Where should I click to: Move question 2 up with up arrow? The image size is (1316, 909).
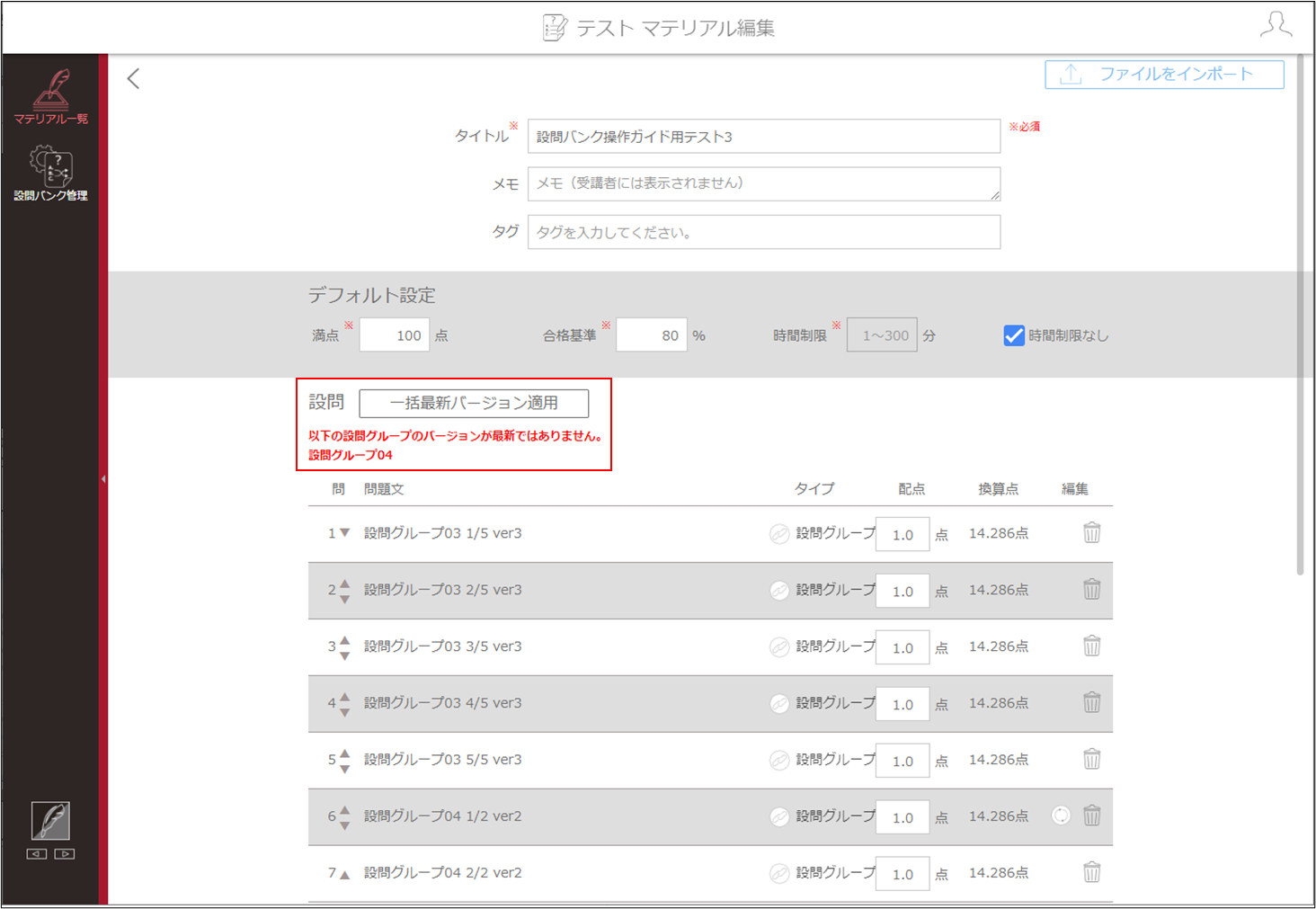click(x=344, y=584)
